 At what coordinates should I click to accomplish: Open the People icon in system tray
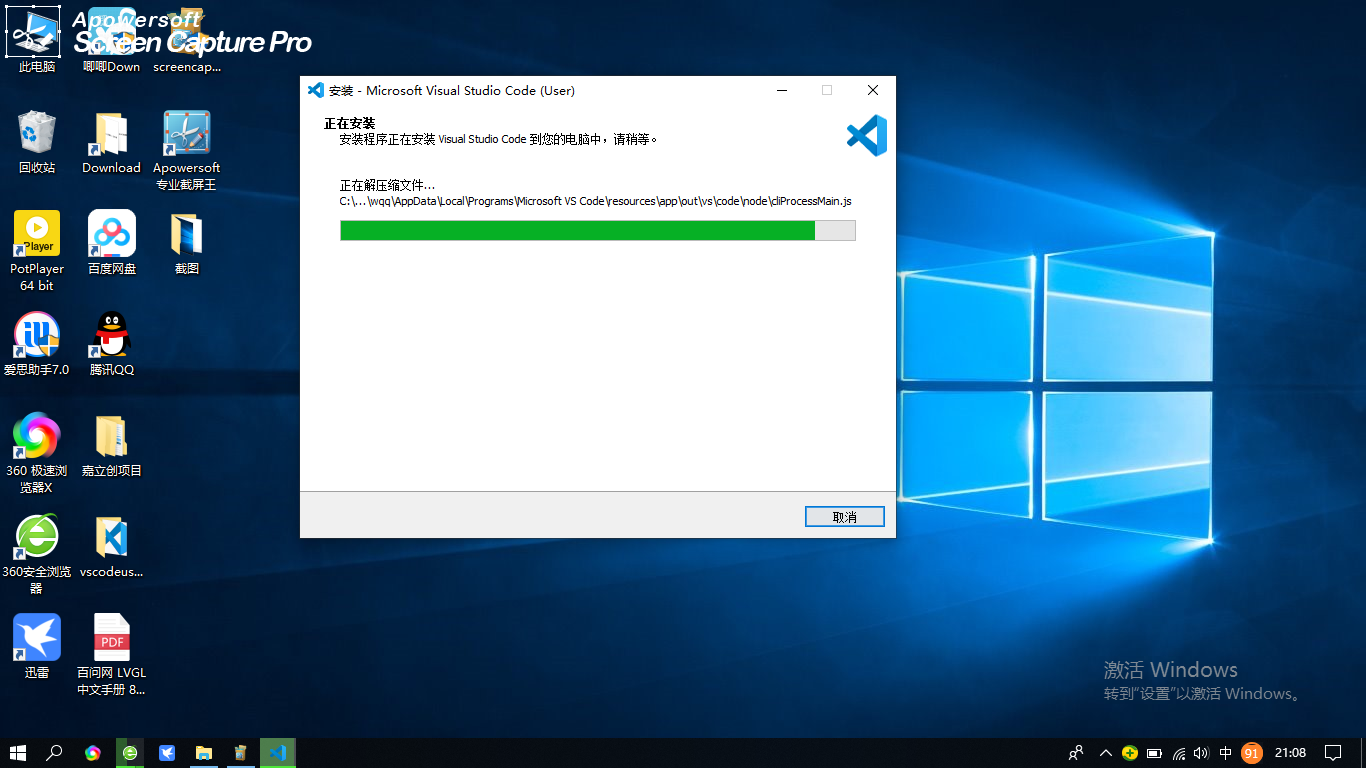pyautogui.click(x=1076, y=753)
